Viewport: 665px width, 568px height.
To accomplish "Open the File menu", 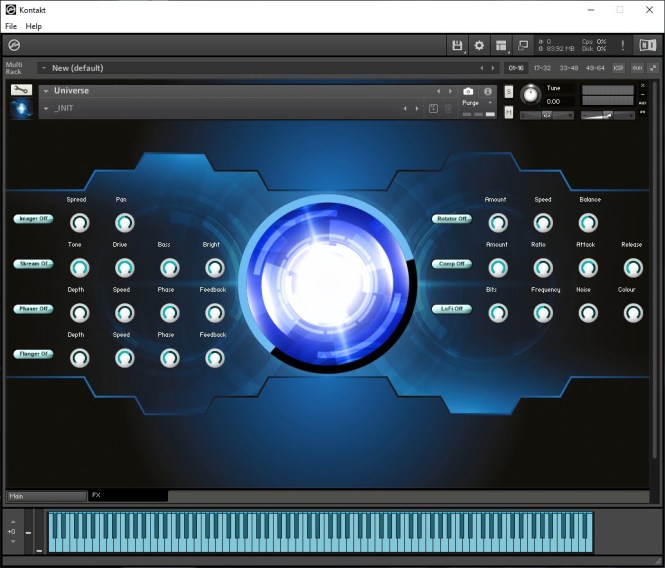I will point(11,26).
